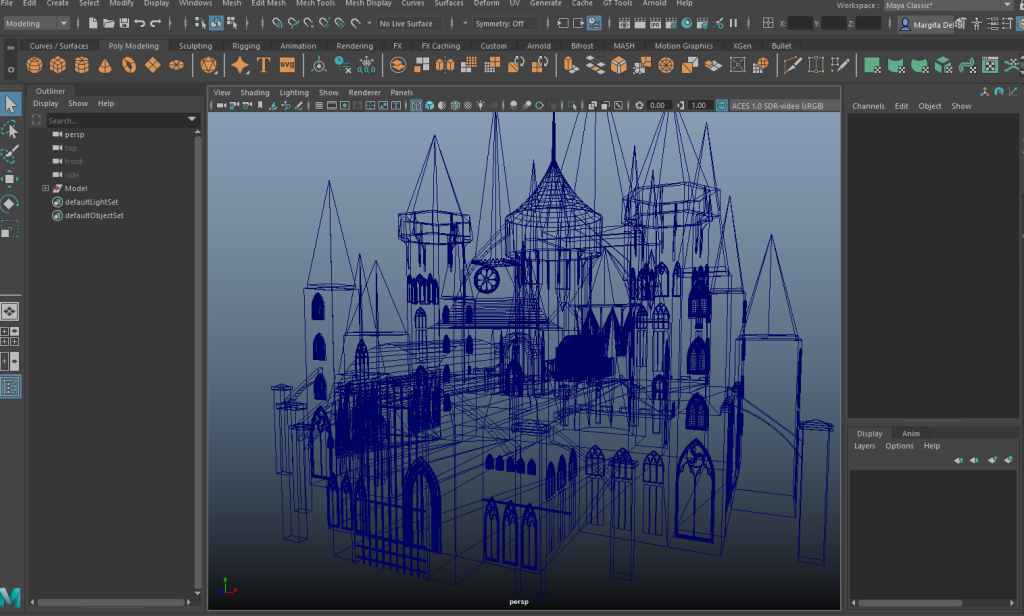
Task: Create polygon Type text with the T icon
Action: [264, 65]
